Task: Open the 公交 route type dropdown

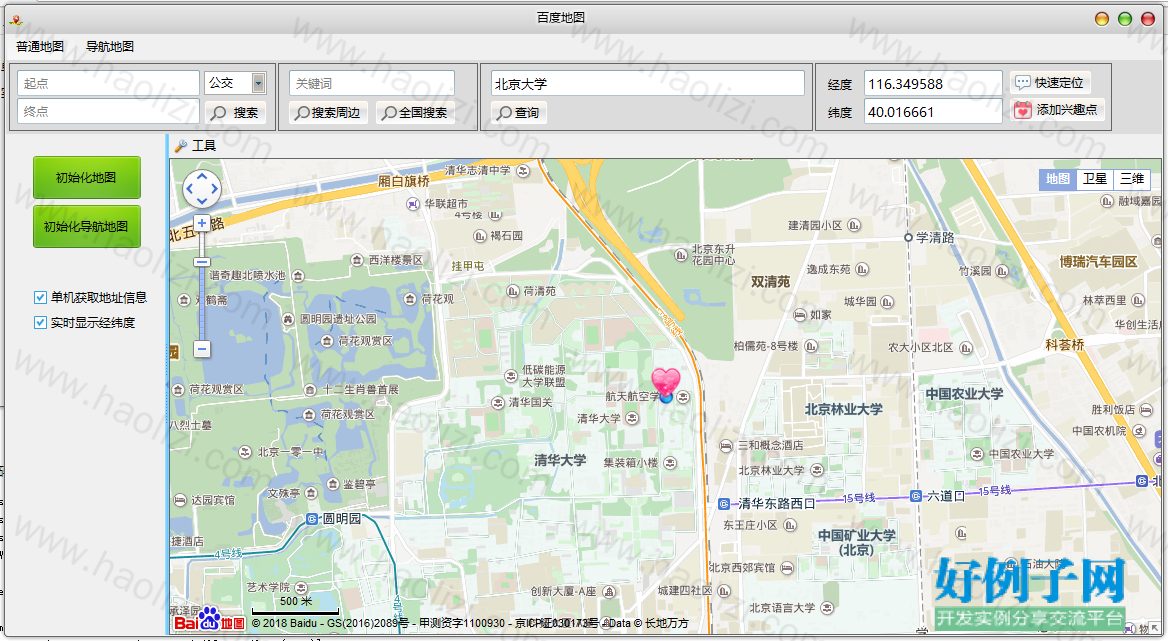Action: point(258,83)
